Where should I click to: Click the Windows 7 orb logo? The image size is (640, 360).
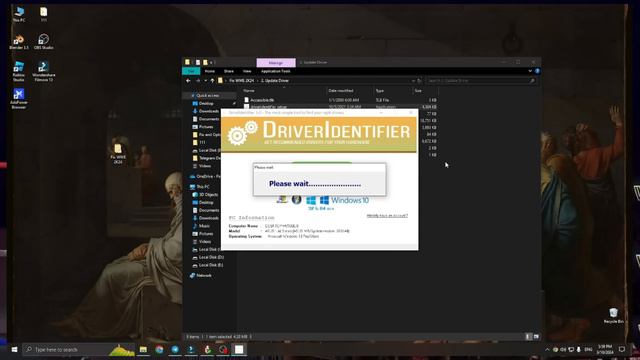tap(296, 200)
